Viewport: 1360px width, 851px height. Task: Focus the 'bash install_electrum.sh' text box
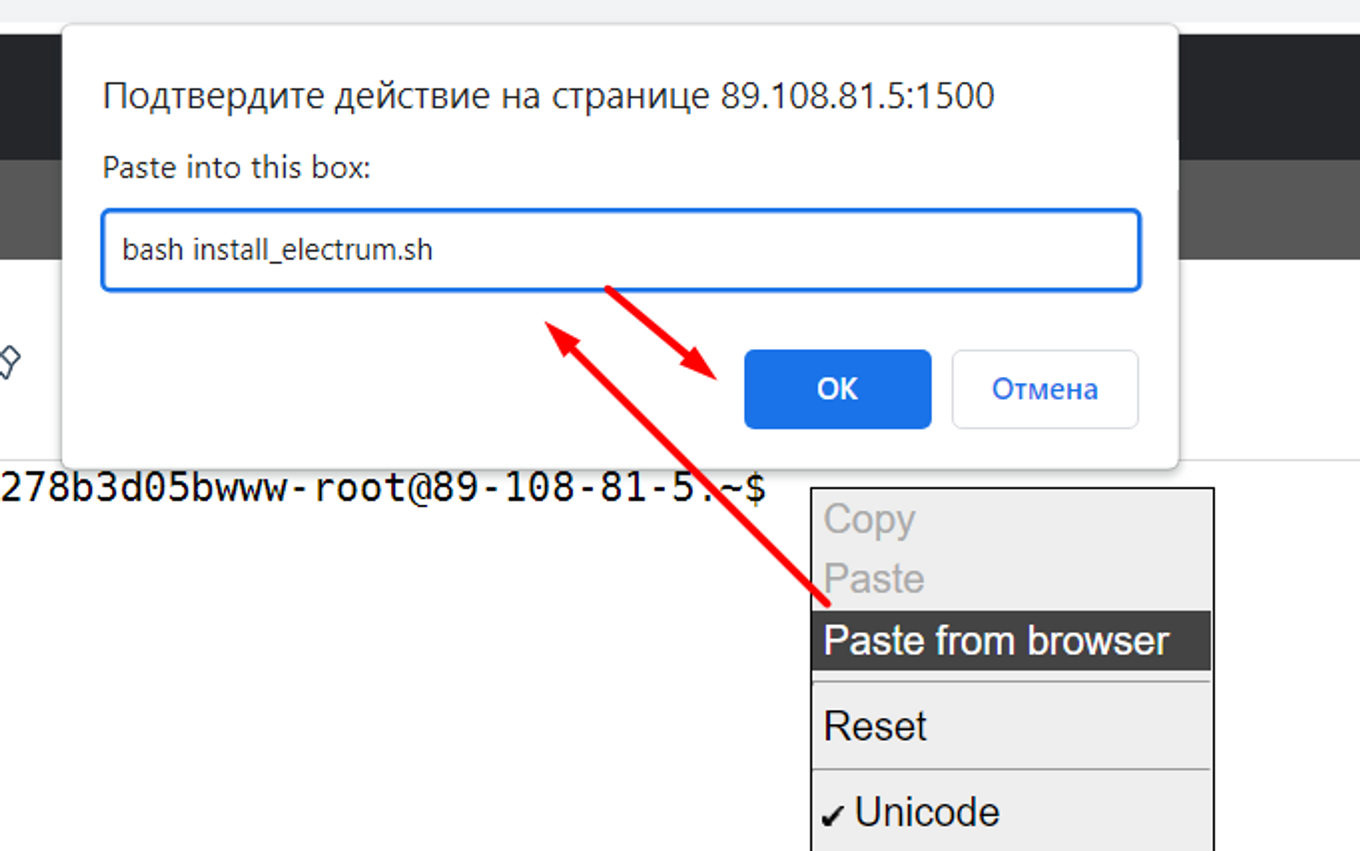coord(620,250)
